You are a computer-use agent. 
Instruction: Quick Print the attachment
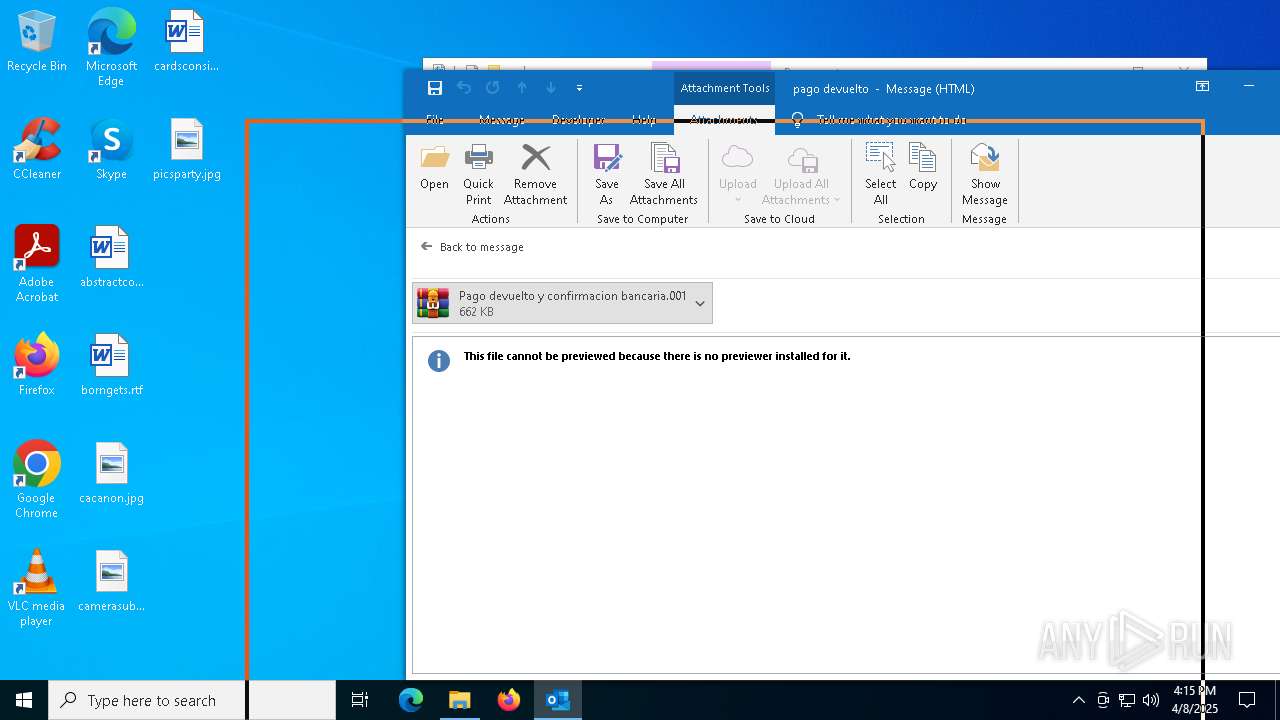478,175
